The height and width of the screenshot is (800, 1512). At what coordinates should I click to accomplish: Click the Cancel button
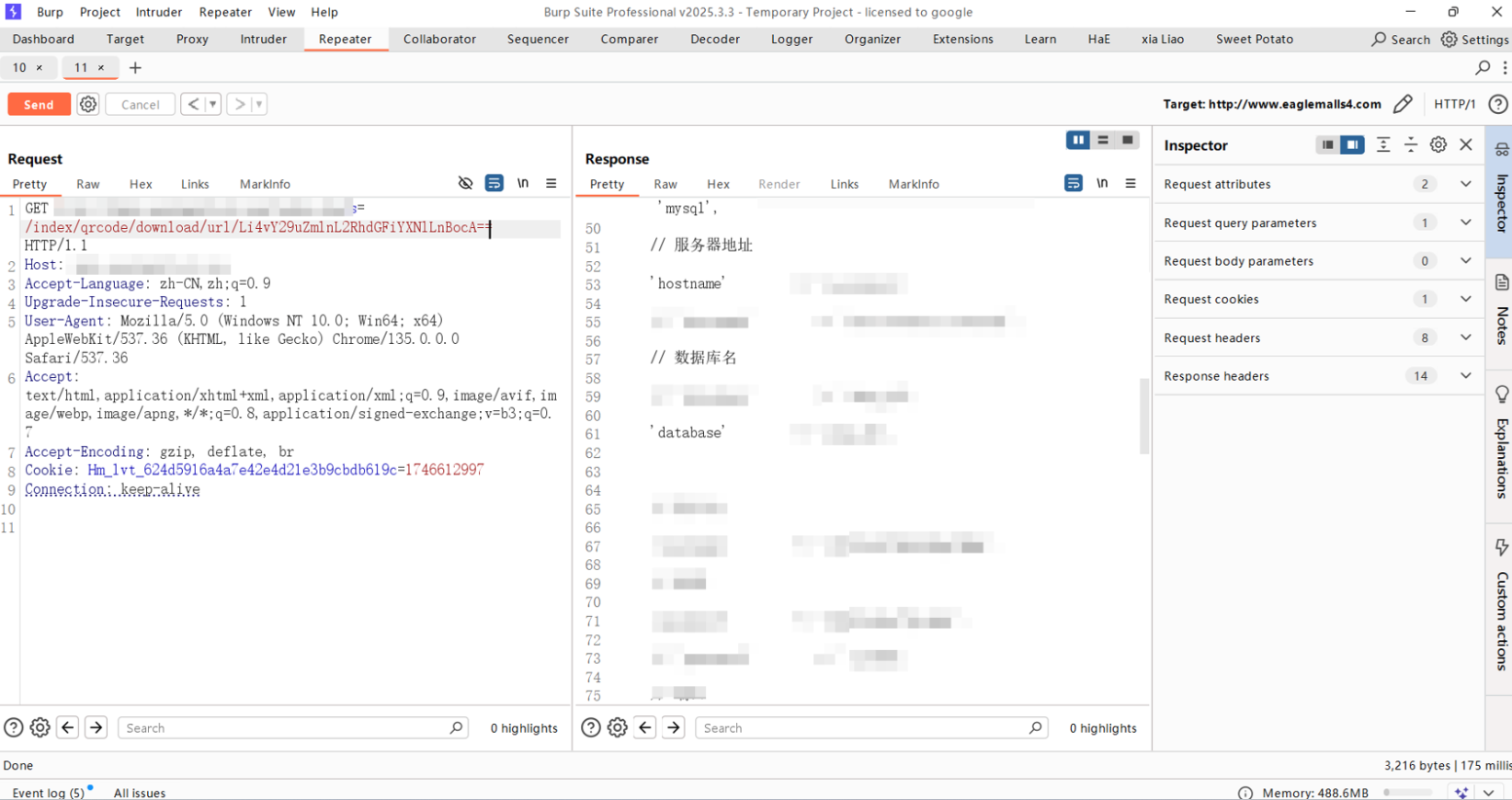141,105
